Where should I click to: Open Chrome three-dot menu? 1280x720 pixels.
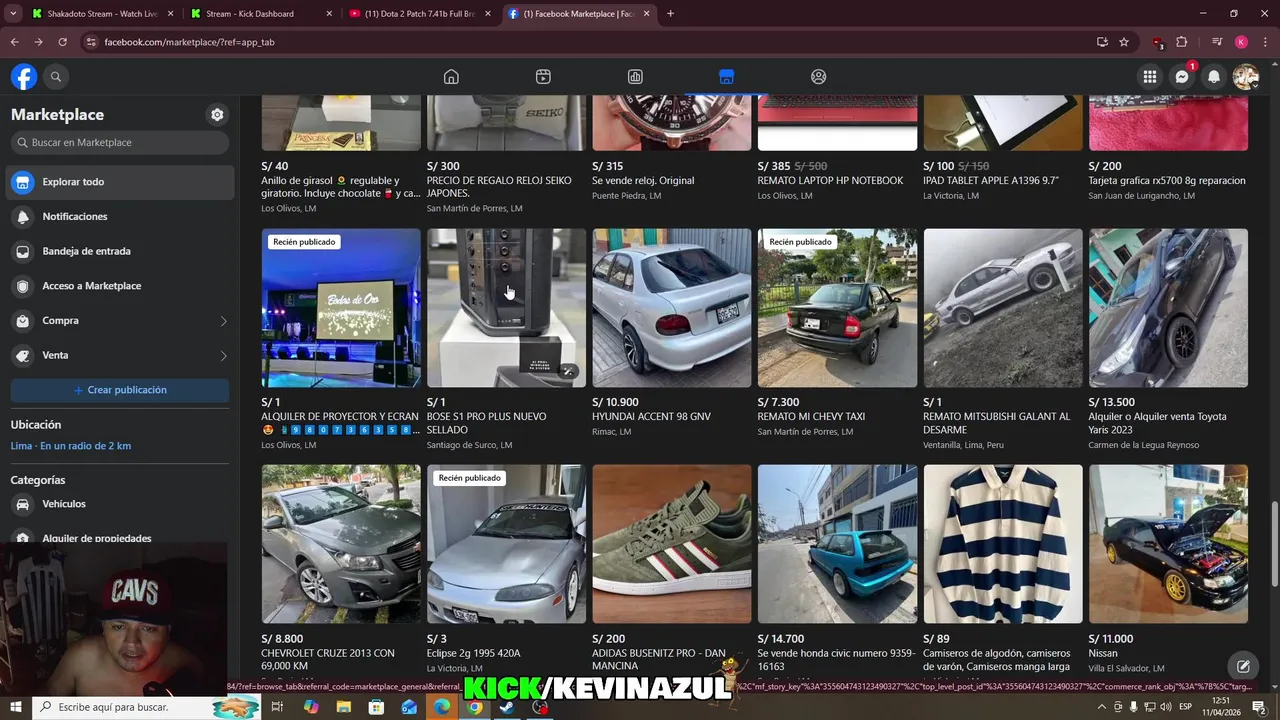pos(1264,42)
